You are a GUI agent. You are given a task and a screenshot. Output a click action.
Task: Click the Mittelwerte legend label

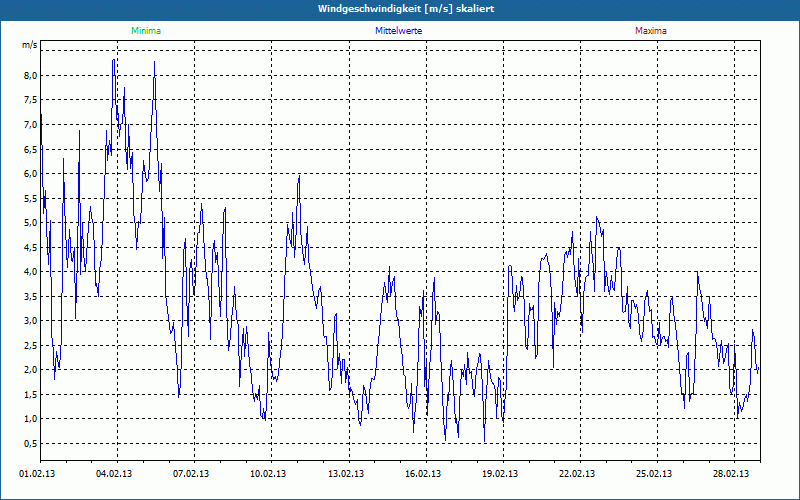pyautogui.click(x=398, y=31)
